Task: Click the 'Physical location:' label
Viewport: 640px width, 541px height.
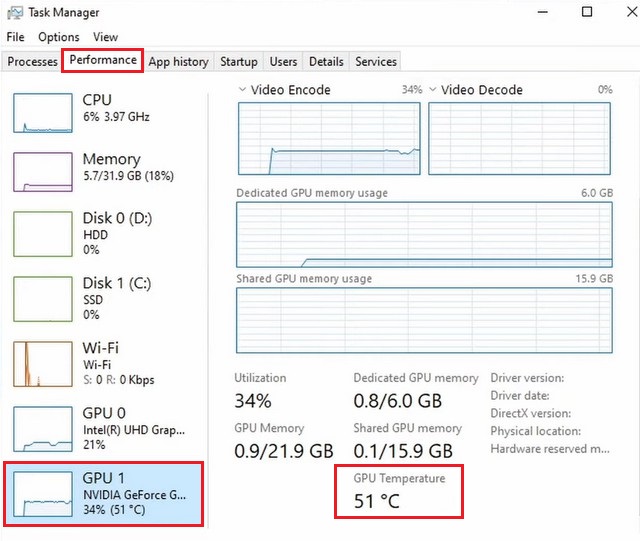Action: tap(536, 431)
